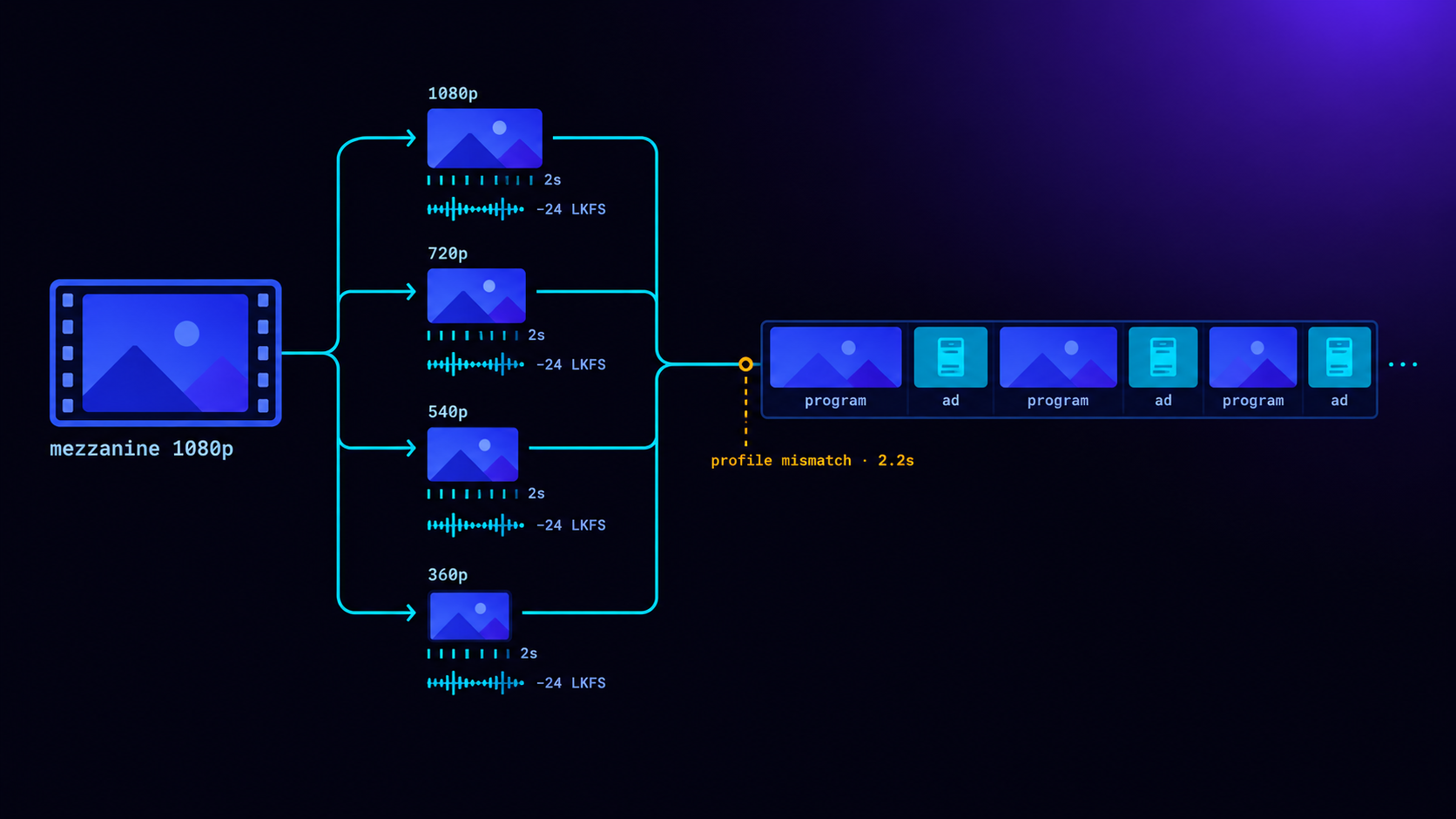
Task: Select the 540p rendition thumbnail
Action: click(473, 454)
